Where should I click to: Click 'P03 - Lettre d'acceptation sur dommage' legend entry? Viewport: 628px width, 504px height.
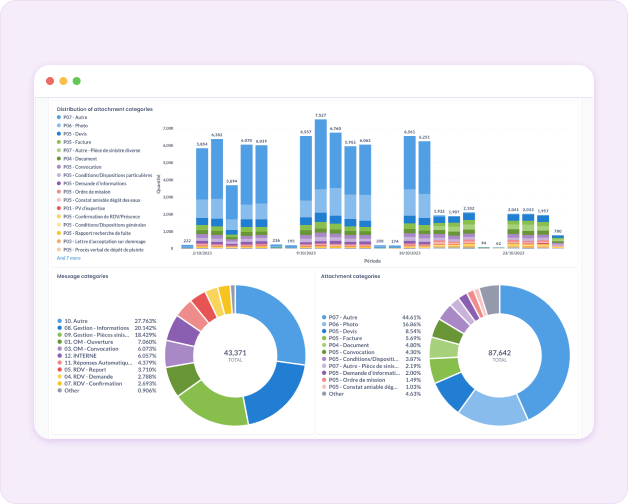(101, 242)
